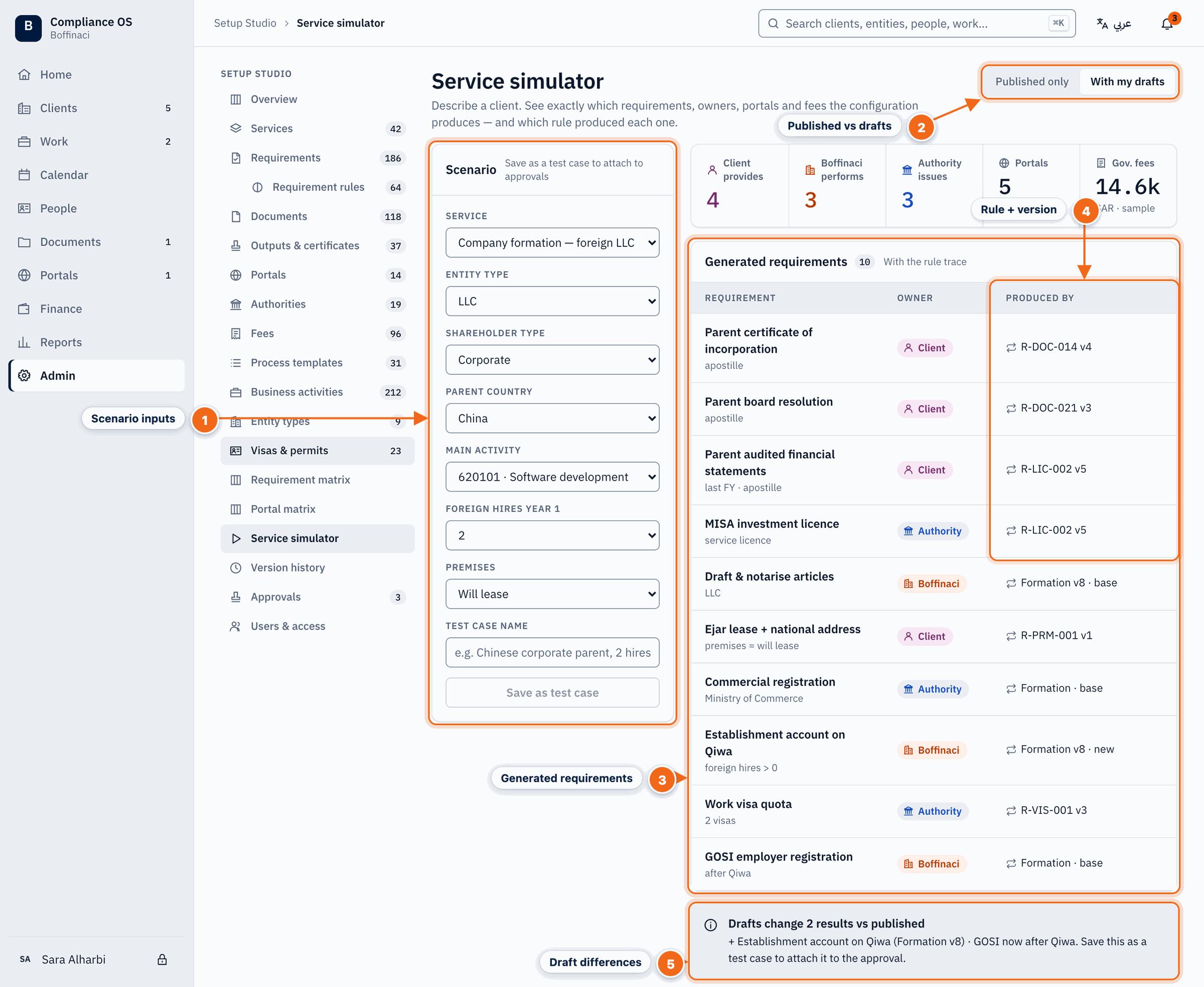Open the Premises dropdown showing Will lease
Screen dimensions: 1204x987
click(552, 594)
